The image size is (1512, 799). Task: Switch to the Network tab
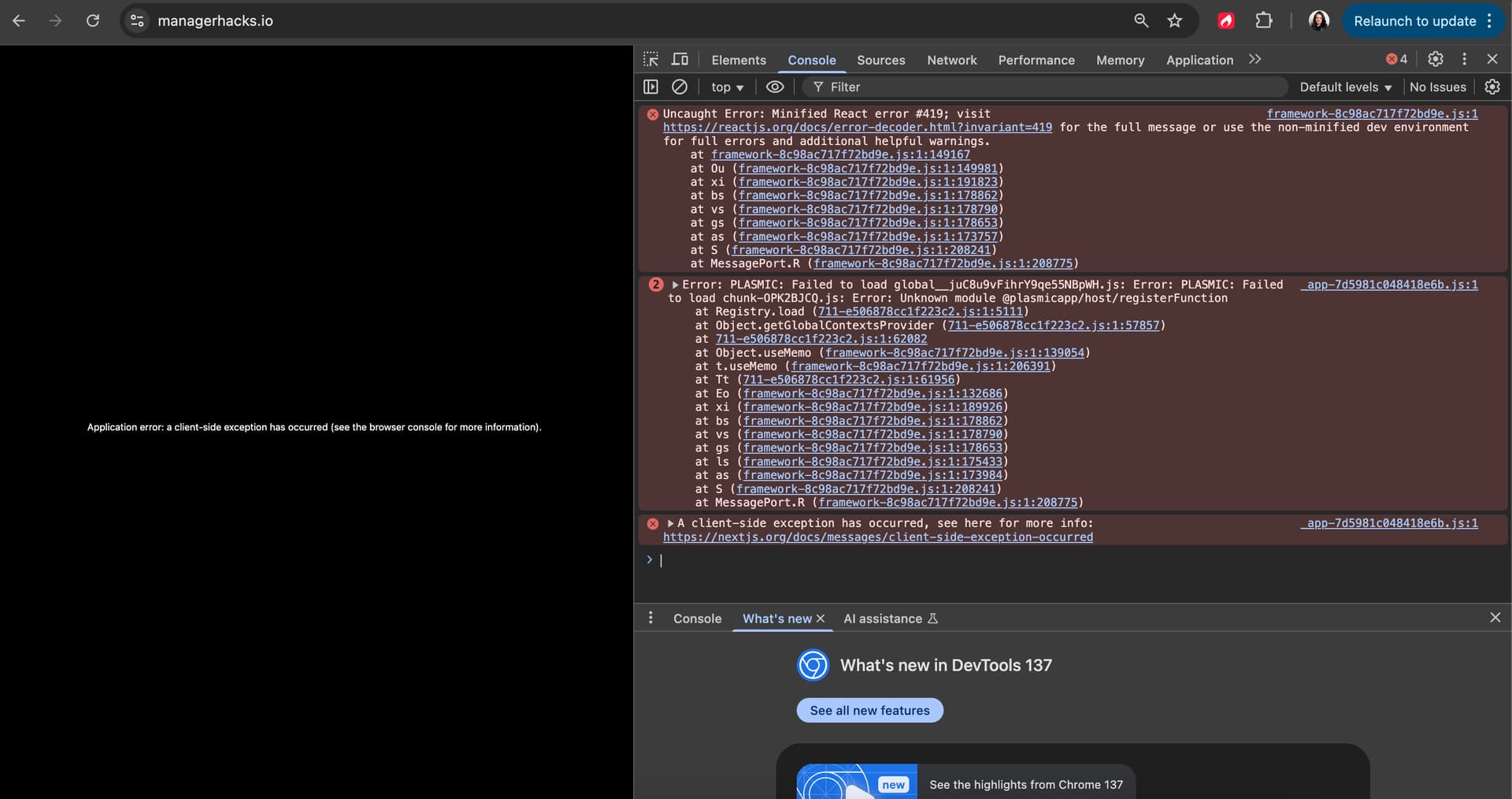(x=951, y=60)
